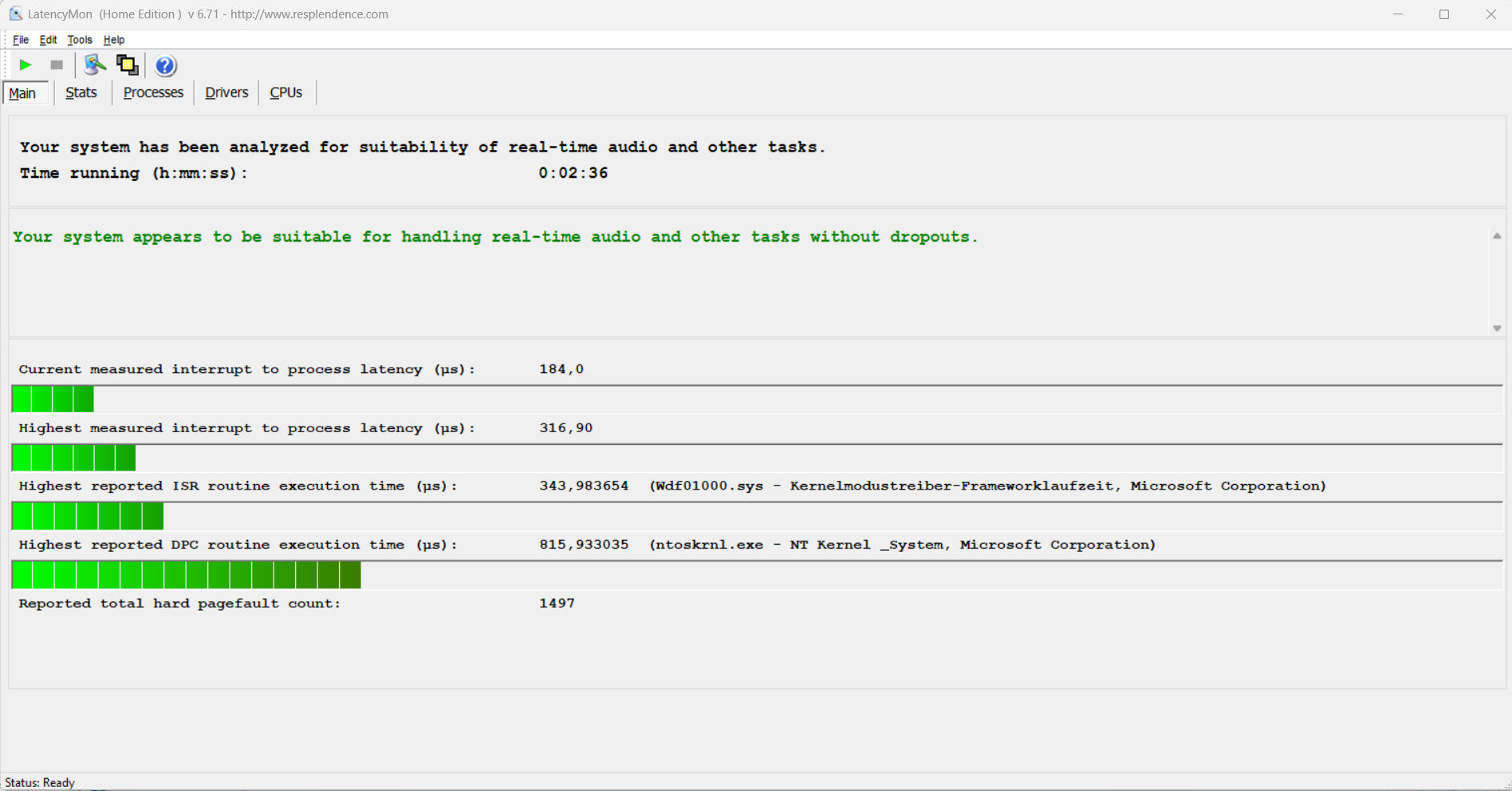The width and height of the screenshot is (1512, 791).
Task: Switch to the Stats tab
Action: [81, 92]
